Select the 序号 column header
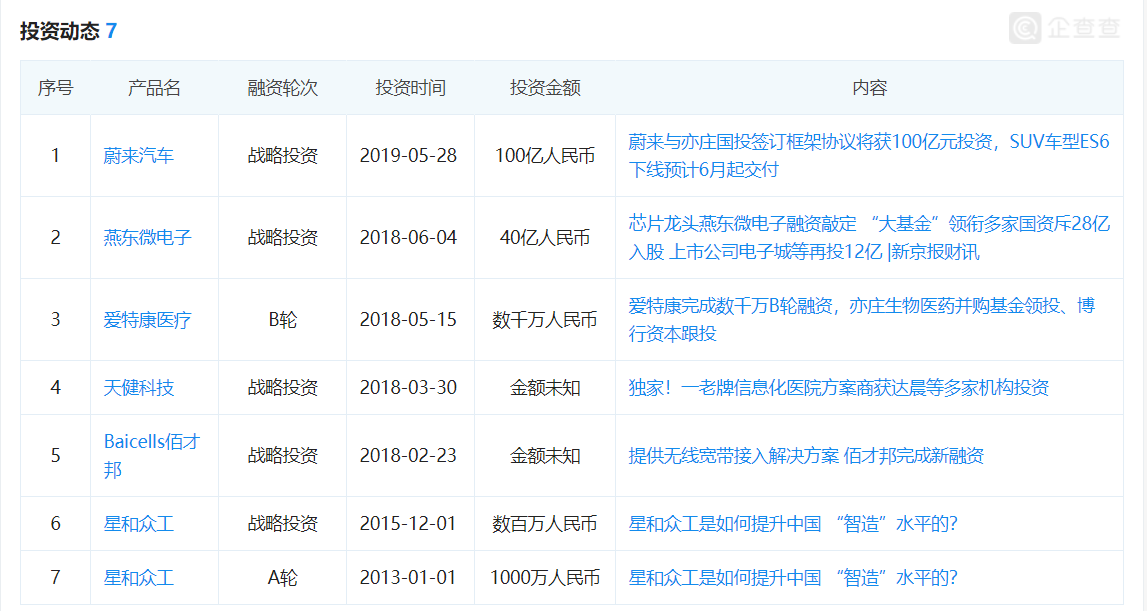The image size is (1147, 611). pyautogui.click(x=56, y=89)
